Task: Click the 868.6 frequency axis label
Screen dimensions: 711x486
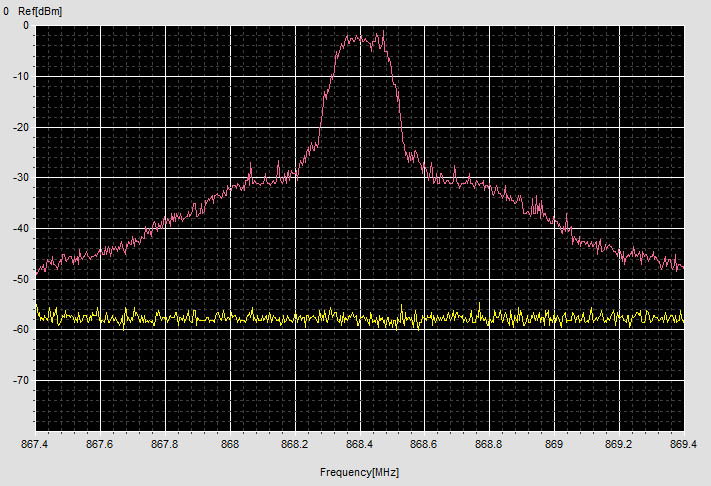Action: pyautogui.click(x=424, y=444)
